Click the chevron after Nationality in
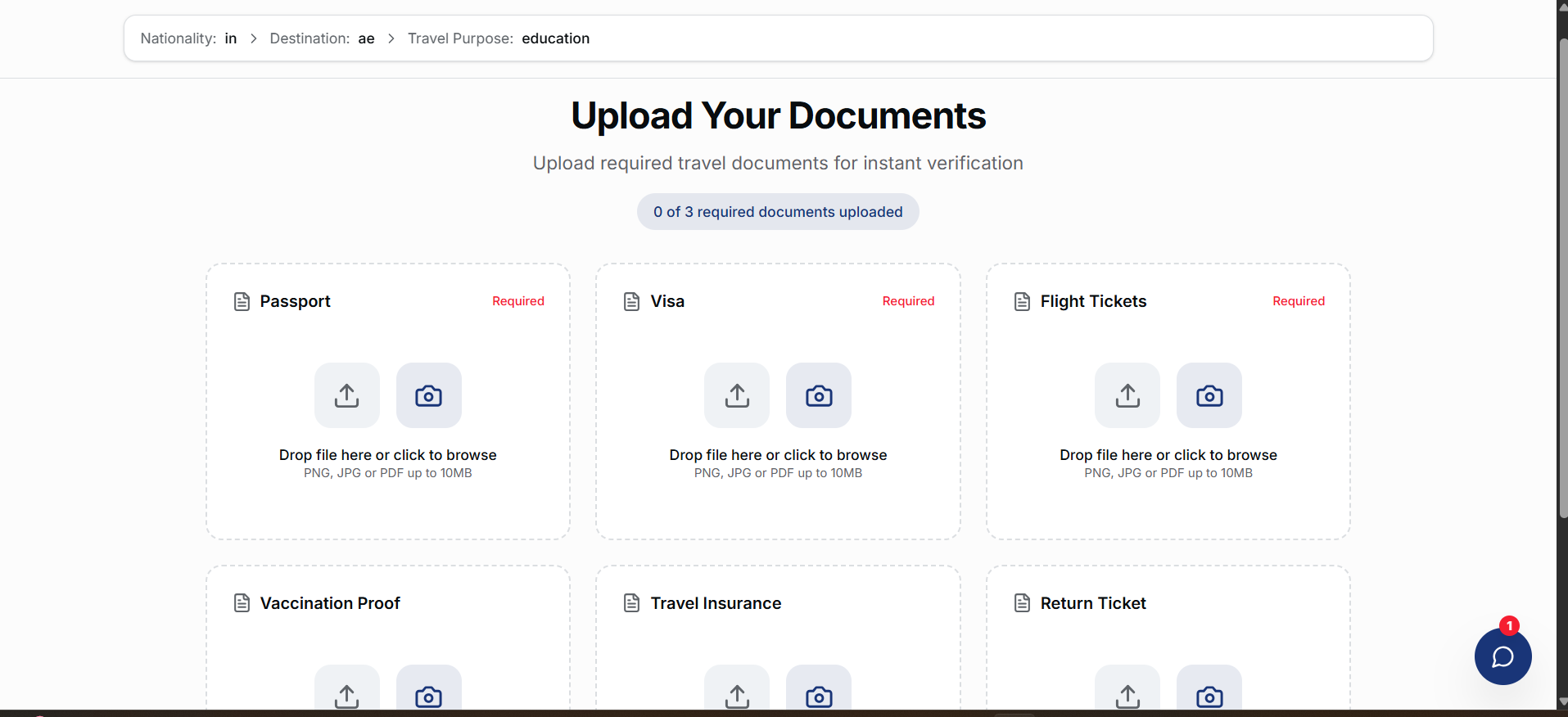Image resolution: width=1568 pixels, height=717 pixels. tap(254, 38)
